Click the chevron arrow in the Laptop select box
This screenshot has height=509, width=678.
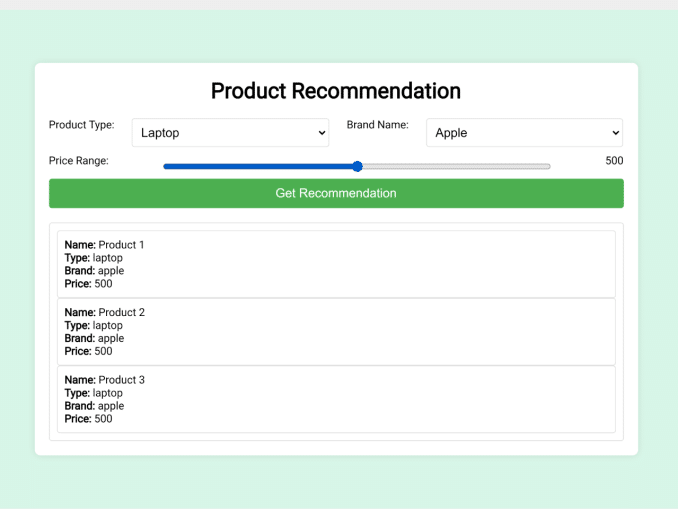point(321,132)
